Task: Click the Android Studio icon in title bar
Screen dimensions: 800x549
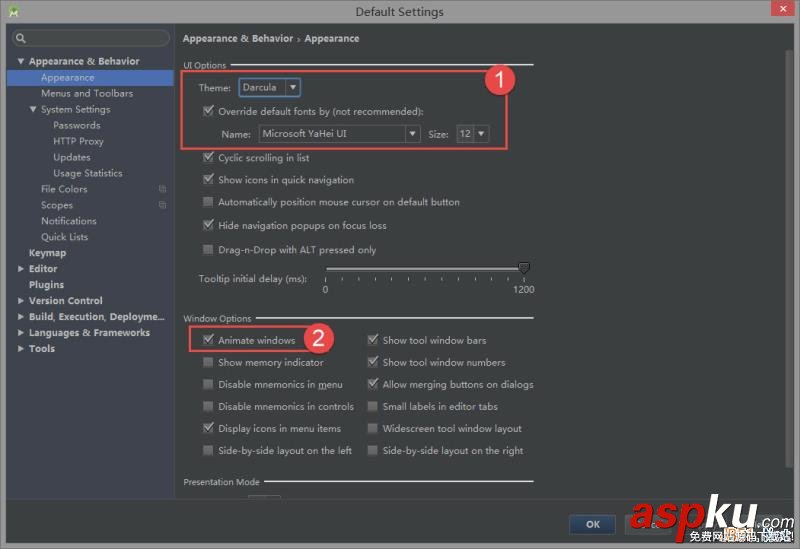Action: tap(13, 11)
